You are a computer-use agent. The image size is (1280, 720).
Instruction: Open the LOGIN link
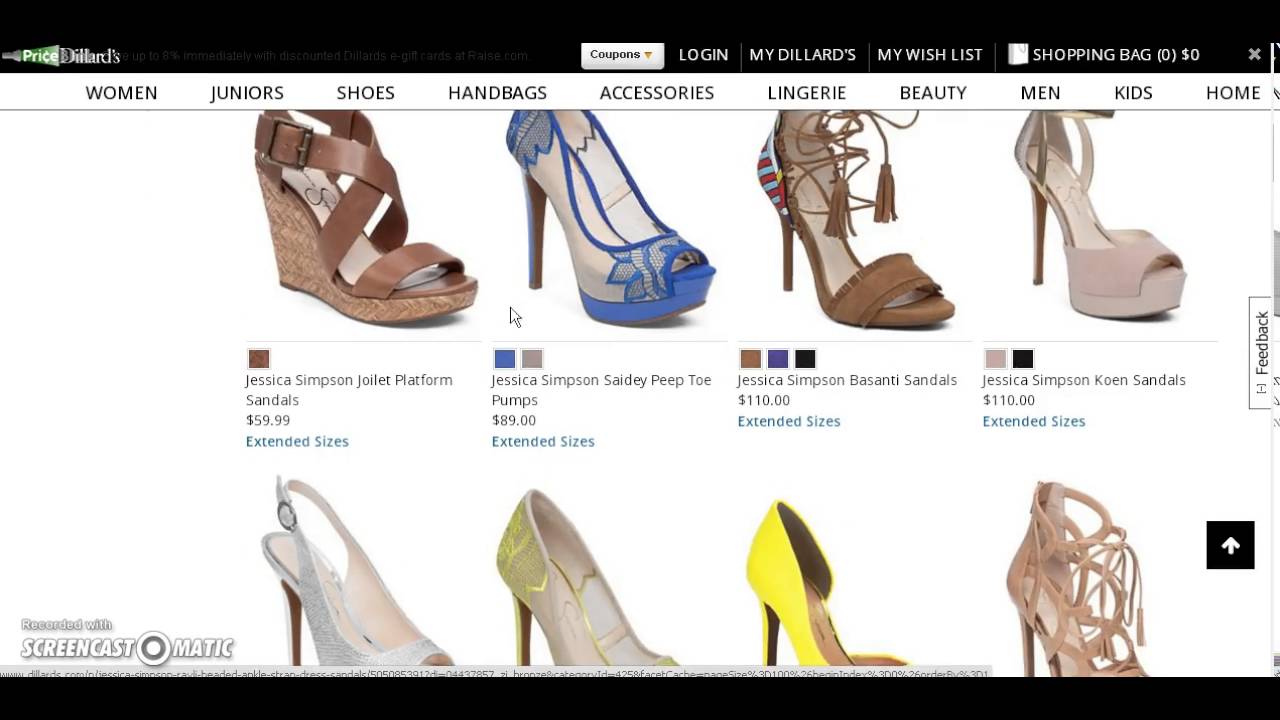coord(703,55)
